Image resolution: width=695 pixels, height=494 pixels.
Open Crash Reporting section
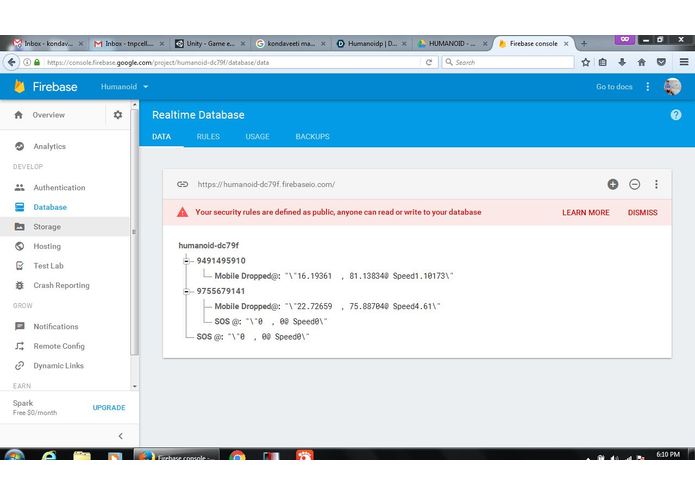coord(61,285)
